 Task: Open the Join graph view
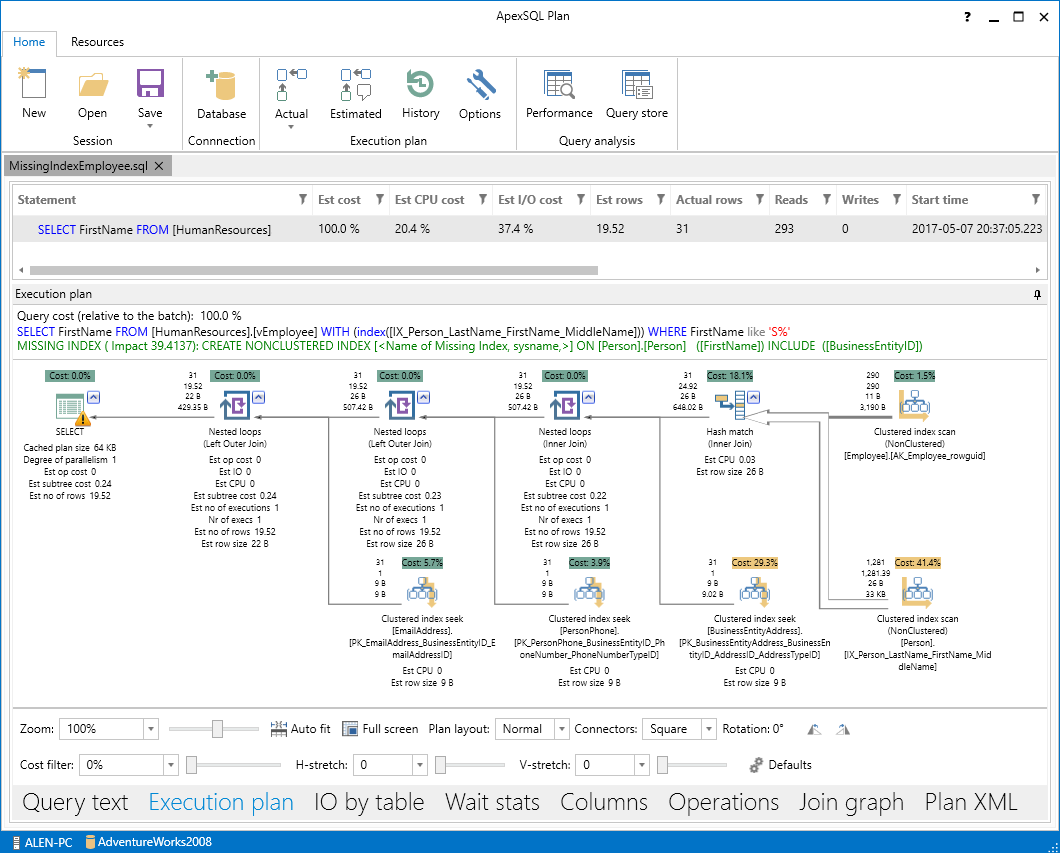pos(851,802)
